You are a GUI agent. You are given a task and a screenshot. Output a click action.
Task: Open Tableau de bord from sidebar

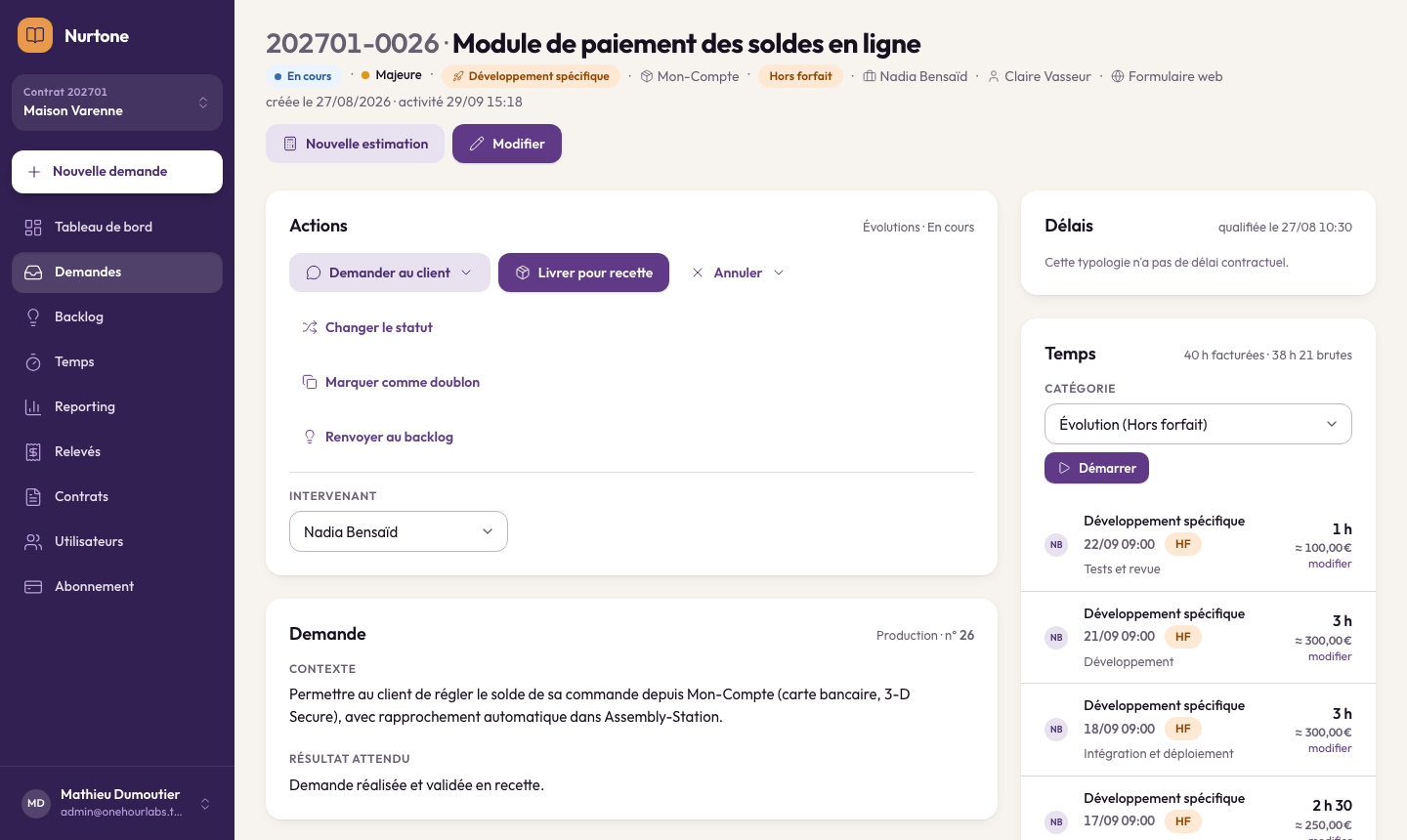click(x=117, y=227)
